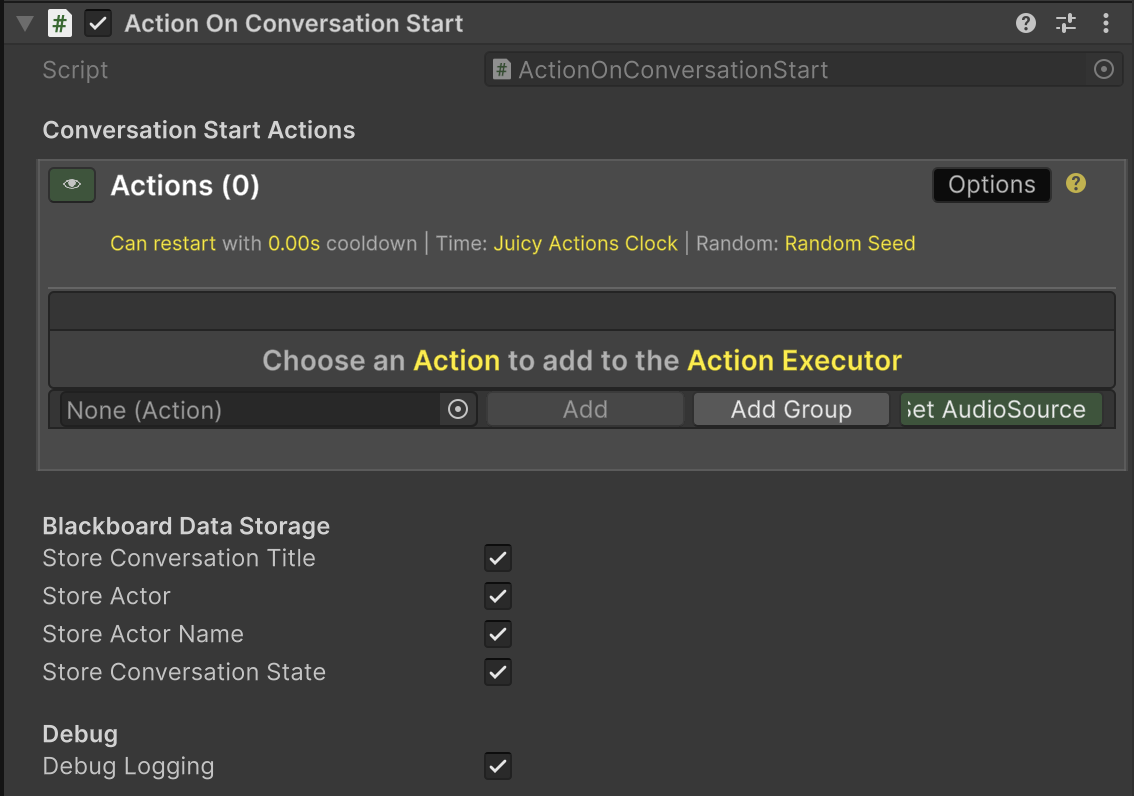Open component preset settings sliders icon
This screenshot has height=796, width=1134.
pyautogui.click(x=1066, y=24)
